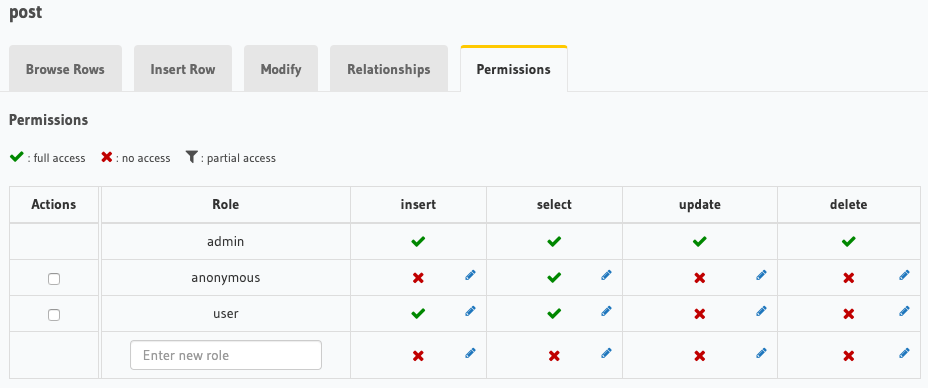Edit user role select permission pencil
Screen dimensions: 928x388
[x=606, y=311]
